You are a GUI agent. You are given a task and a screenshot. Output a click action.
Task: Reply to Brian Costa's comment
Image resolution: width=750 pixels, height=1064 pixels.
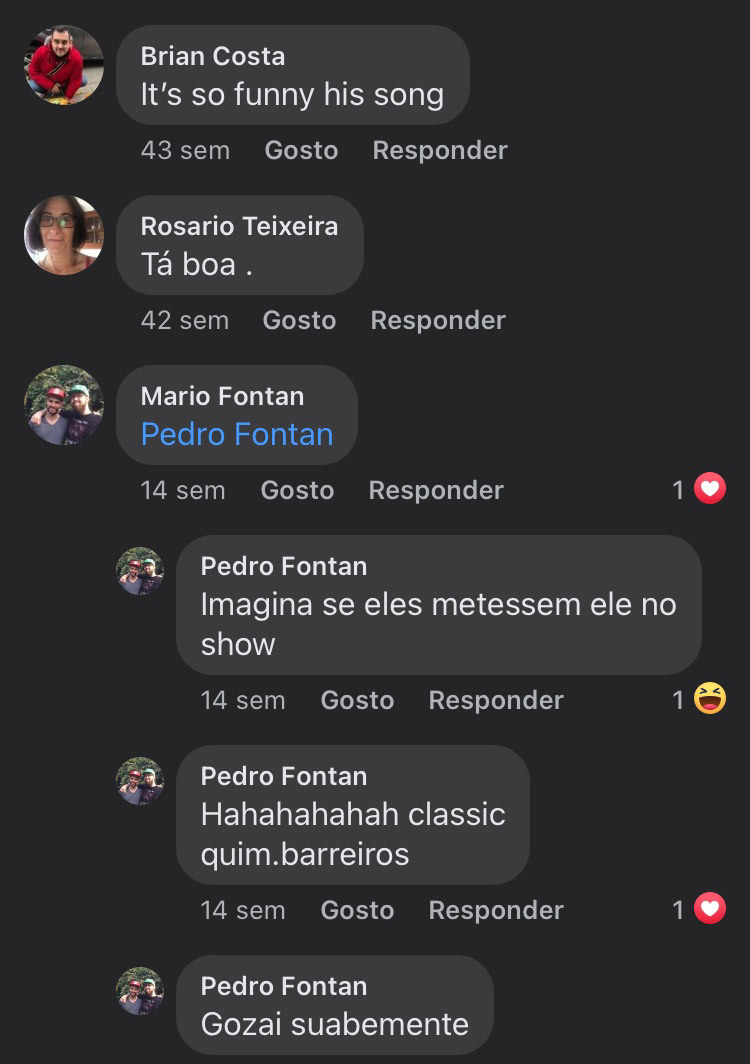440,150
